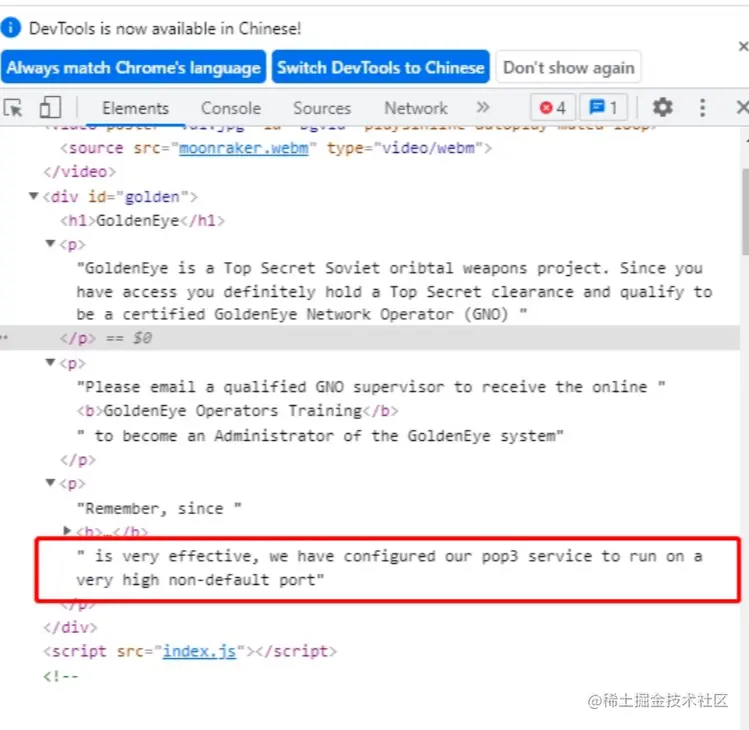Select the h1 GoldenEye element row

(142, 221)
